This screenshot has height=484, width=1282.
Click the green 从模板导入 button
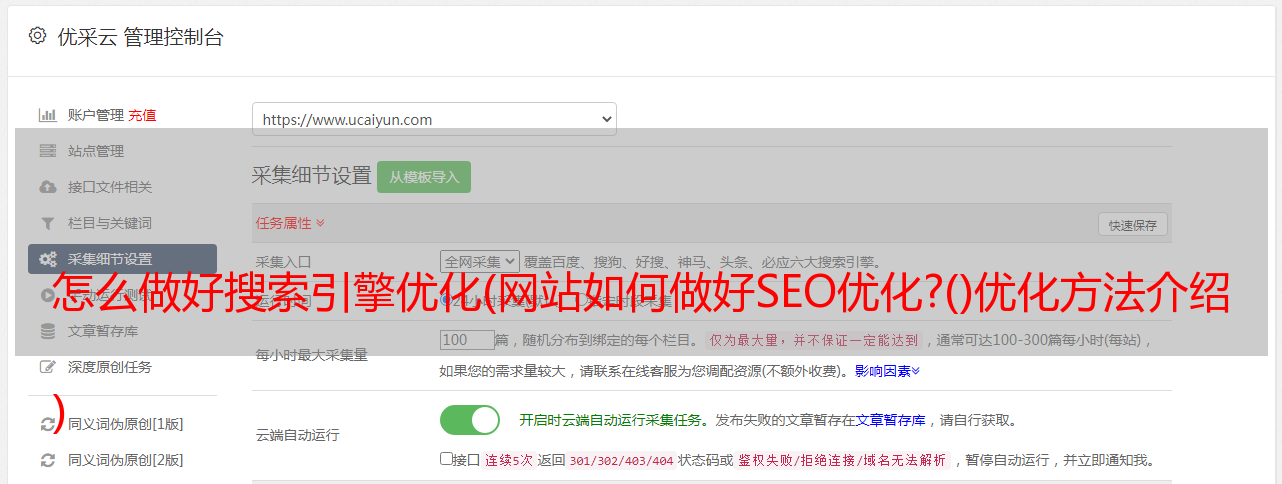pyautogui.click(x=424, y=177)
